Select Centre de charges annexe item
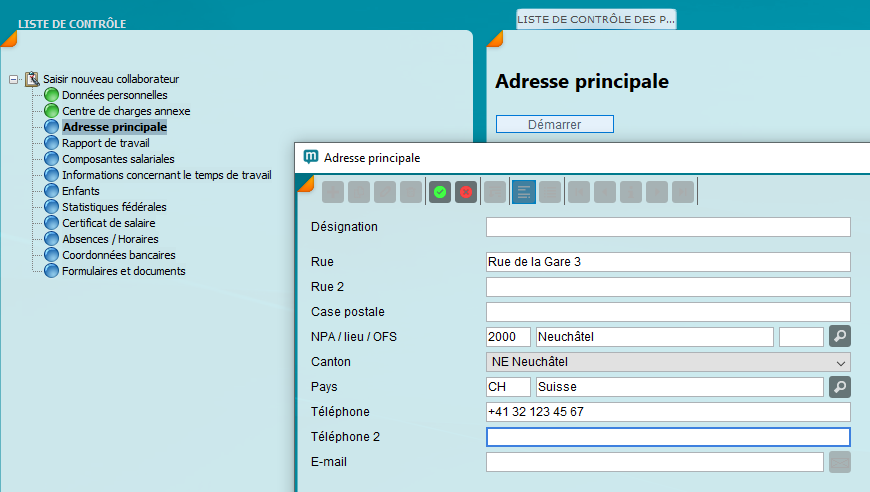Screen dimensions: 870x492 (x=126, y=111)
